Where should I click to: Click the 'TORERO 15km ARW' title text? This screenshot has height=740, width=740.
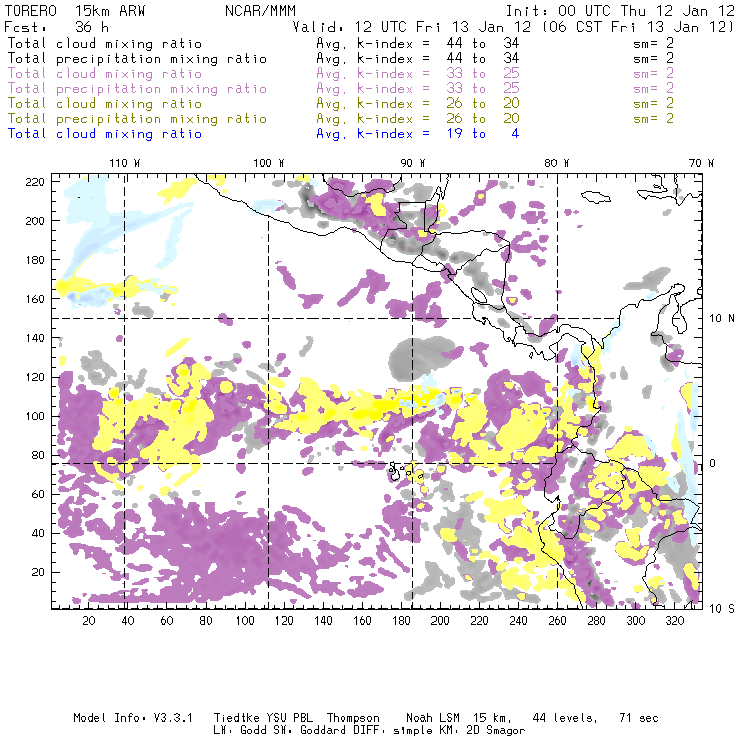point(75,11)
